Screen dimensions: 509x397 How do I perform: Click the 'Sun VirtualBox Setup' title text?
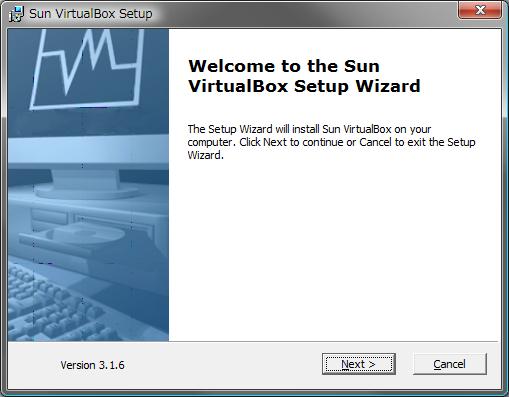(91, 14)
